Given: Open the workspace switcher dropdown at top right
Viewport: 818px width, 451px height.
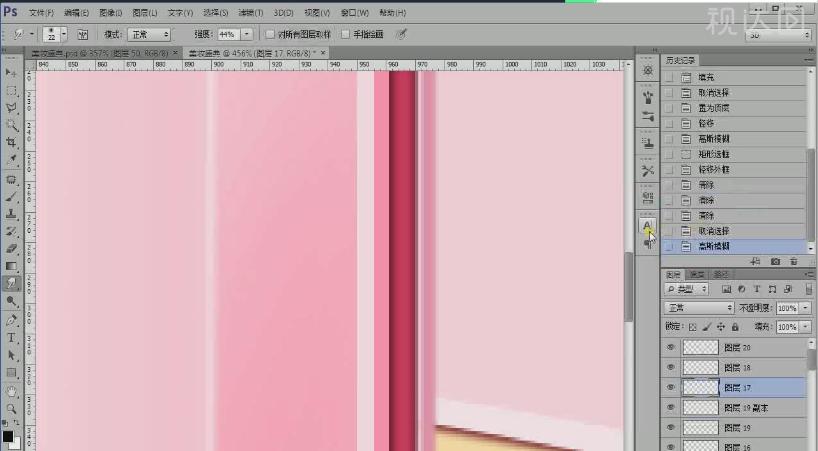Looking at the screenshot, I should click(778, 35).
